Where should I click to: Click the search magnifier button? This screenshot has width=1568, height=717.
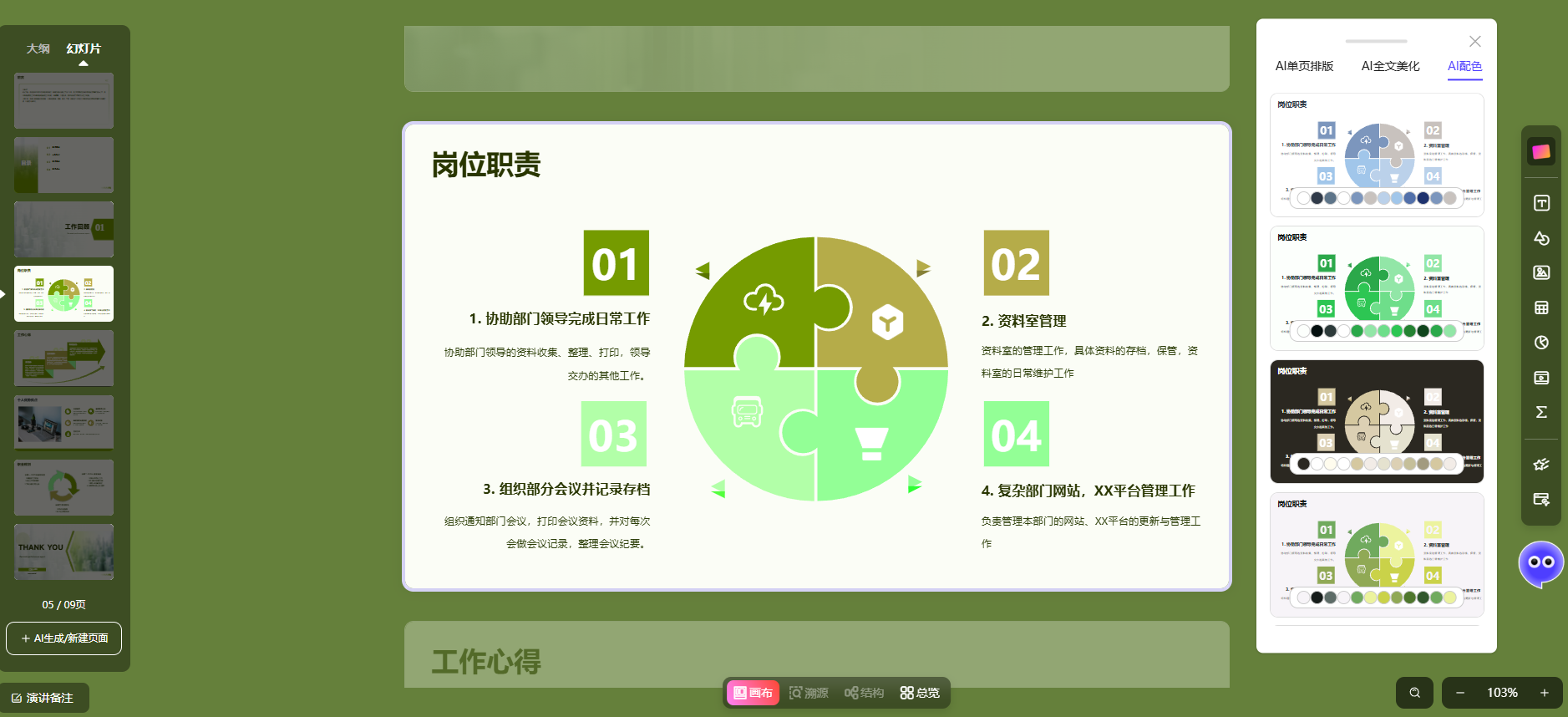click(x=1414, y=693)
